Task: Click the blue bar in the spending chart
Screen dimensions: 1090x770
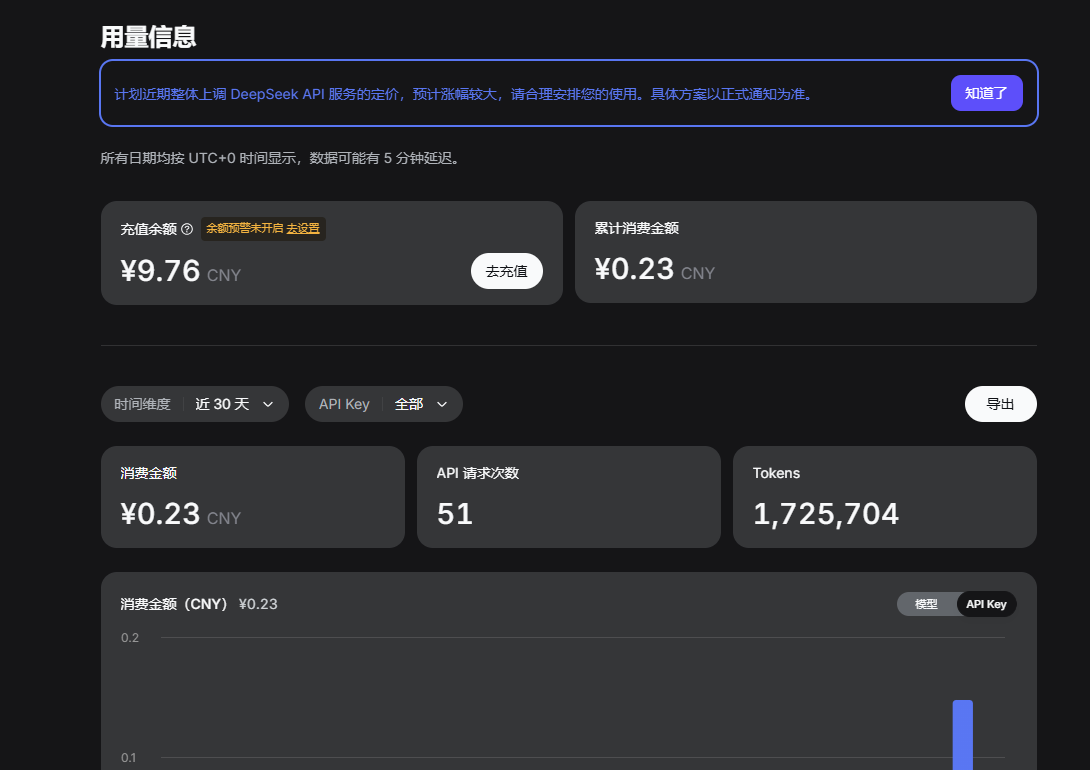Action: (962, 735)
